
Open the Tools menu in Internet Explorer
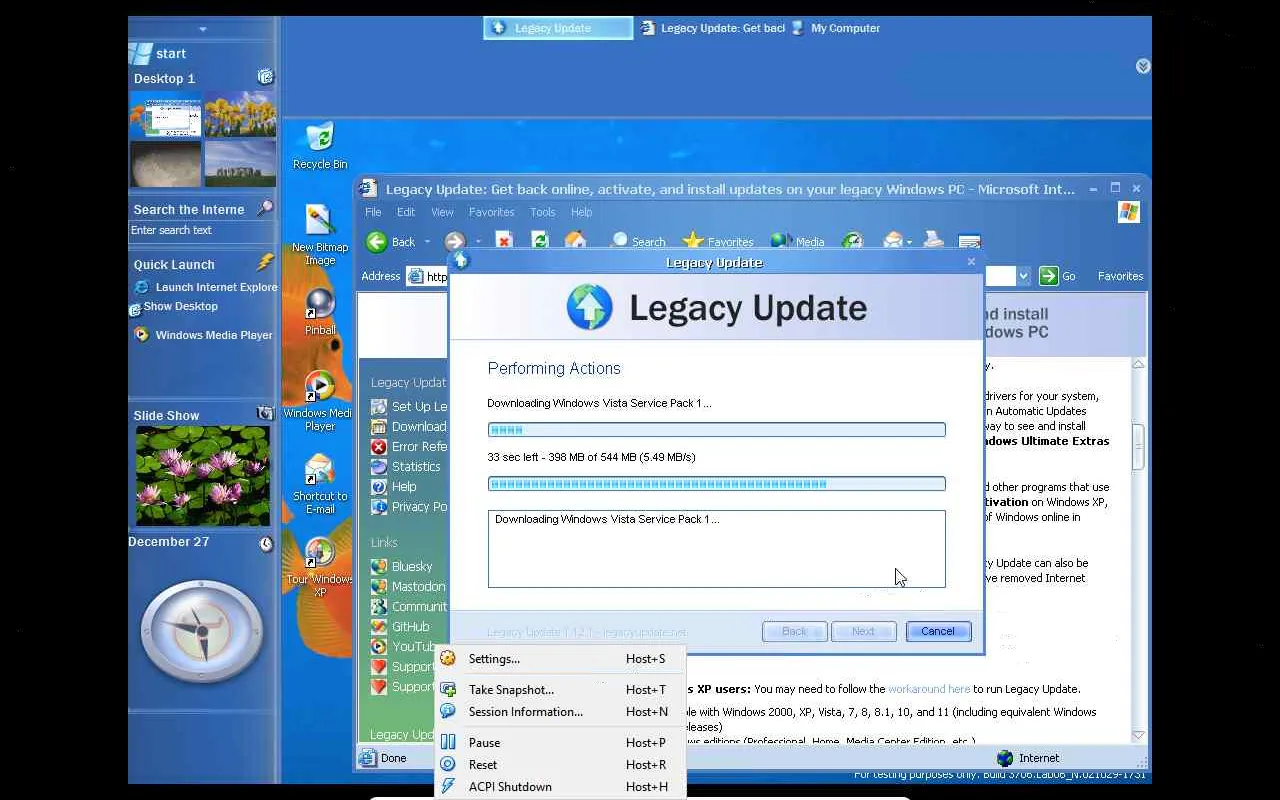(543, 212)
